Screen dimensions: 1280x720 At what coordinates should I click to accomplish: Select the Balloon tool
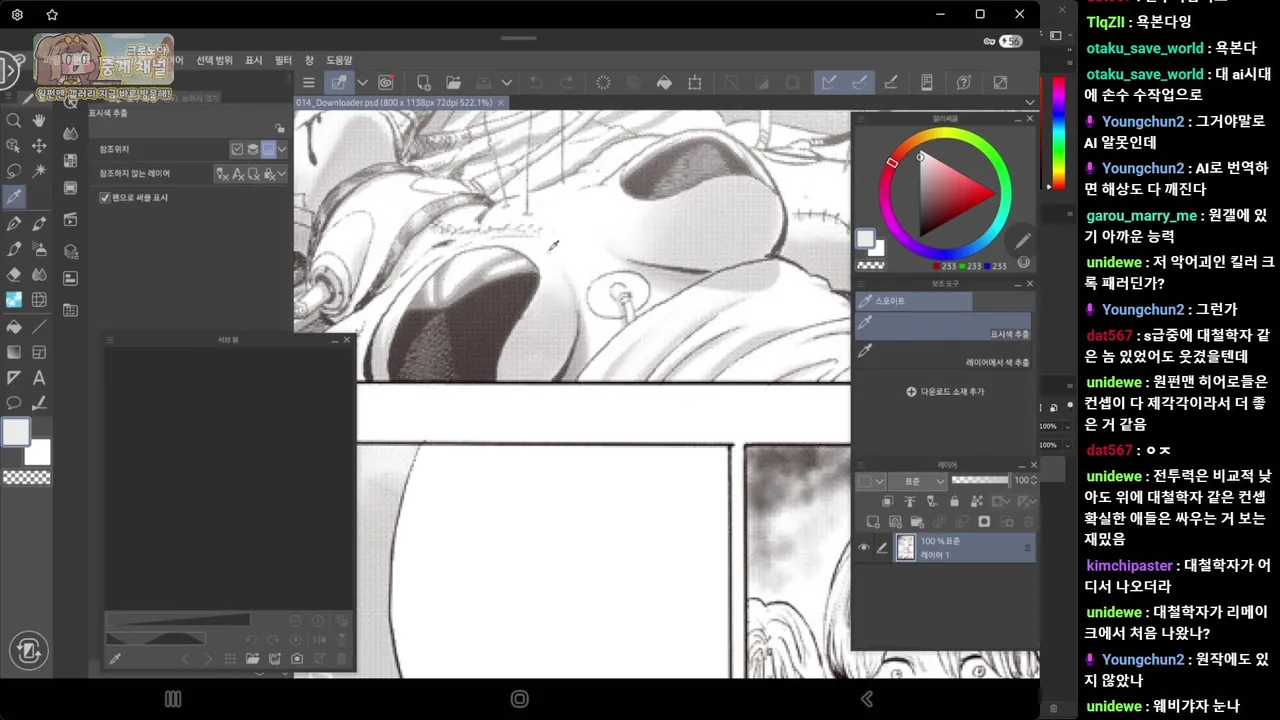(14, 403)
